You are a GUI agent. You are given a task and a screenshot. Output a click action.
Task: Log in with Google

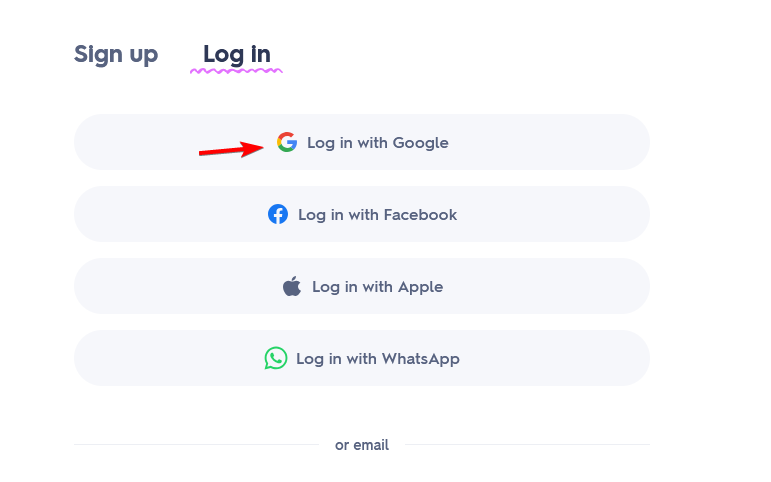[x=362, y=142]
